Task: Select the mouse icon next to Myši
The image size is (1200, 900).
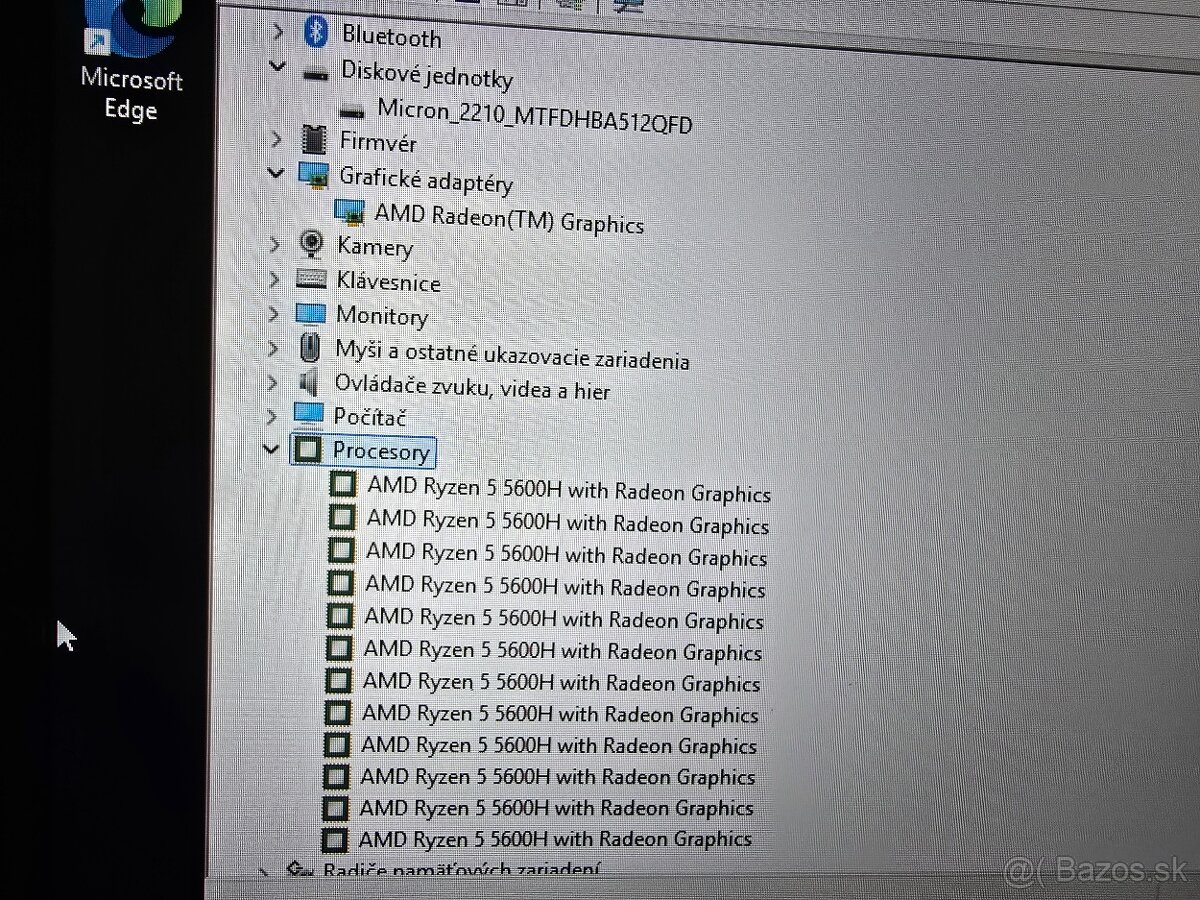Action: [x=310, y=347]
